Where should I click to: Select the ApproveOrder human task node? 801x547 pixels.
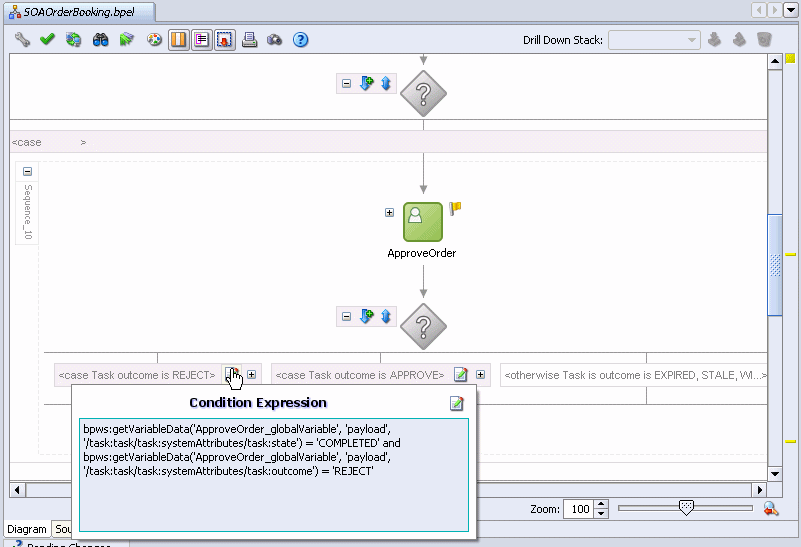(x=423, y=222)
